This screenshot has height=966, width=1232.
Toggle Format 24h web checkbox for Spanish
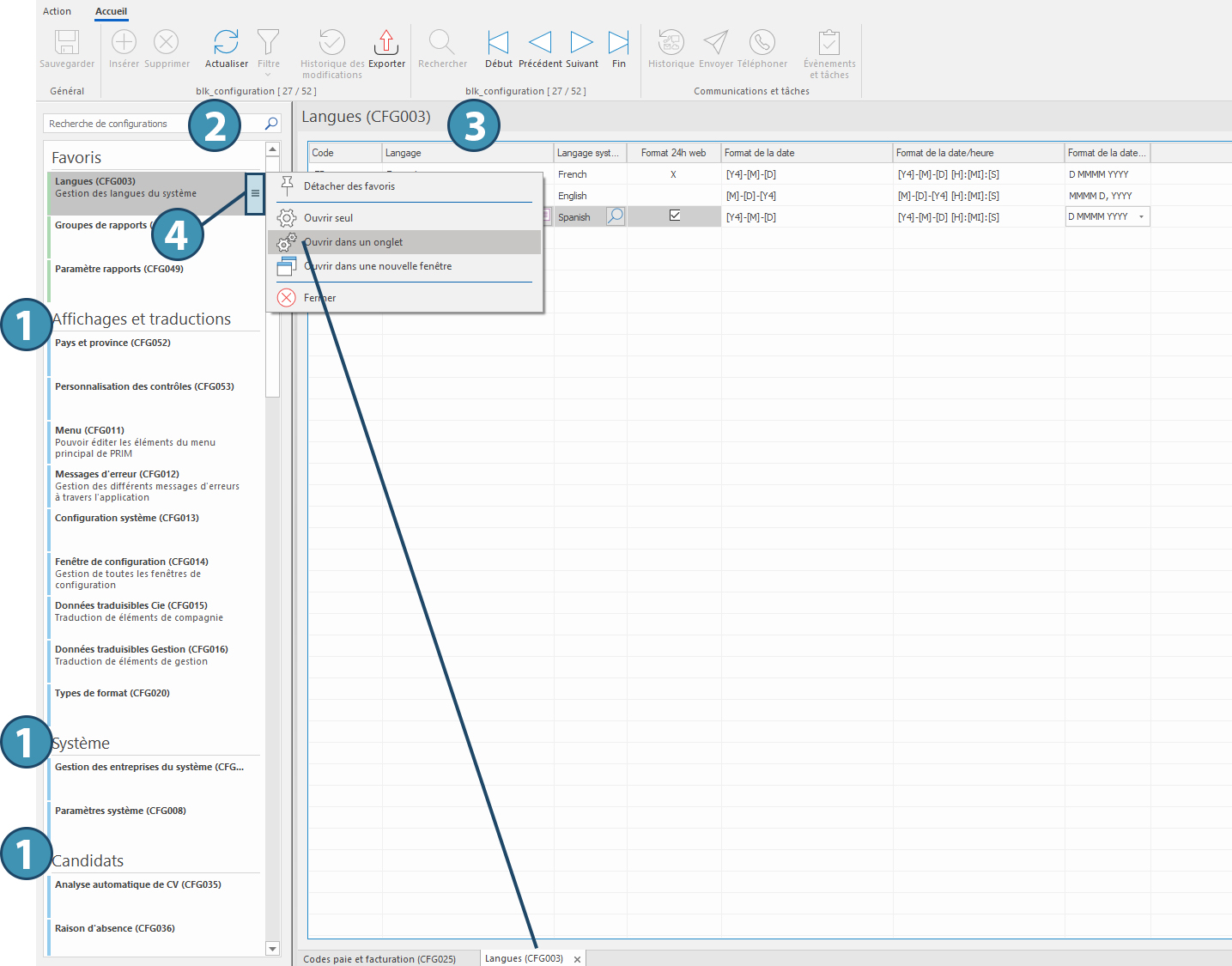point(675,216)
